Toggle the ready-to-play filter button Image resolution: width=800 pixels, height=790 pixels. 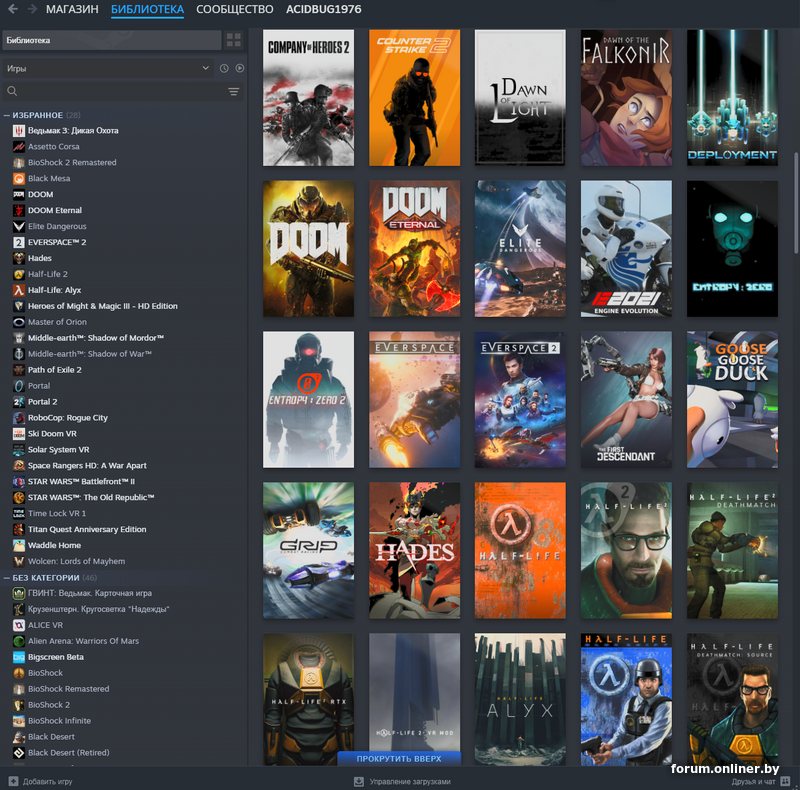pos(239,68)
